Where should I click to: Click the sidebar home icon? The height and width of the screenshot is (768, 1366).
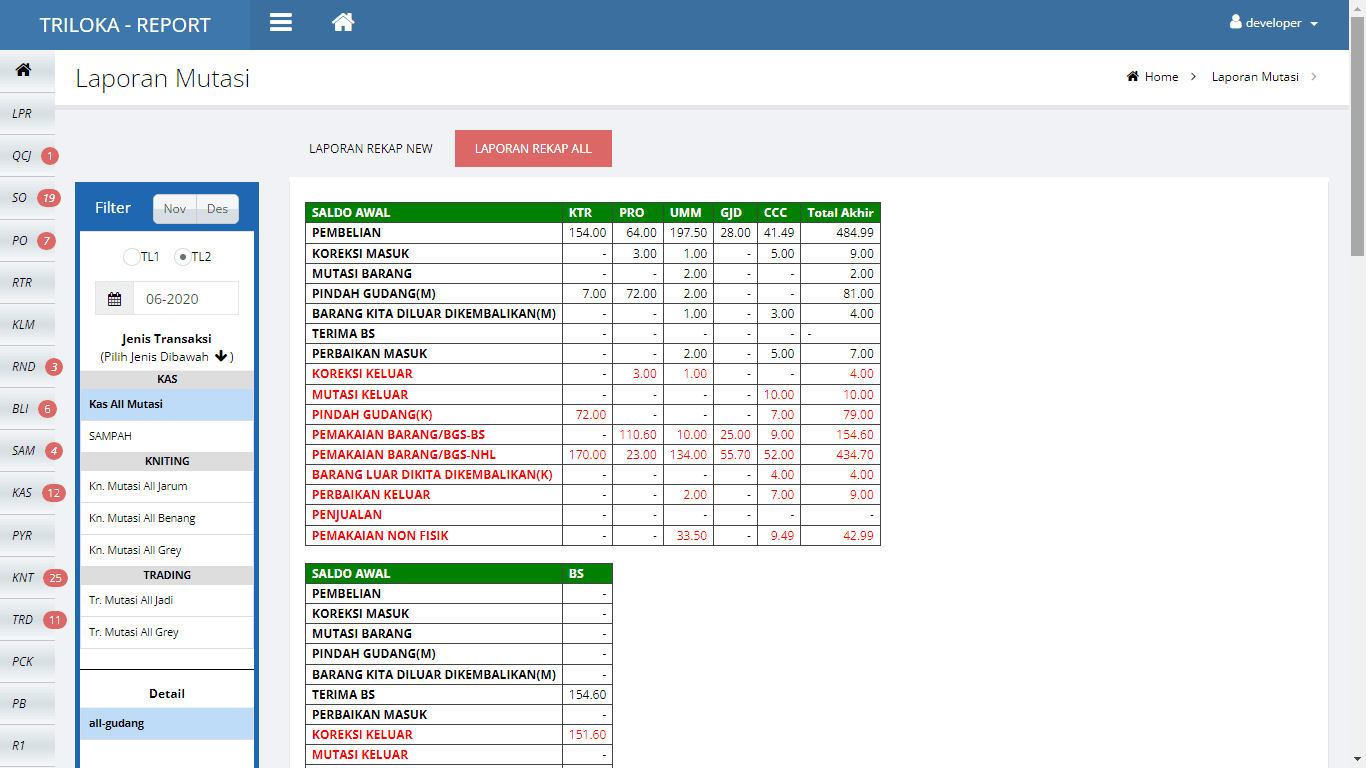(x=23, y=70)
